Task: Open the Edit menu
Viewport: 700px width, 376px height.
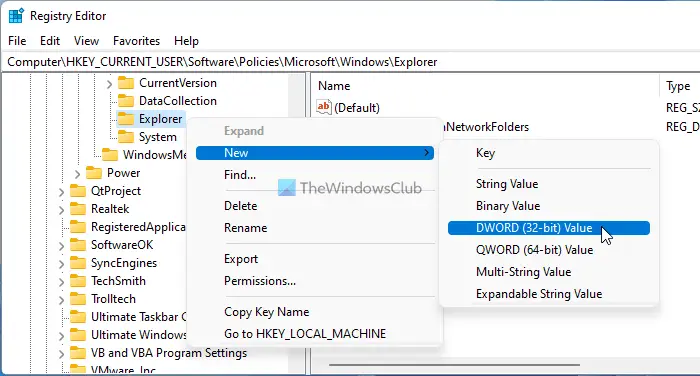Action: [50, 41]
